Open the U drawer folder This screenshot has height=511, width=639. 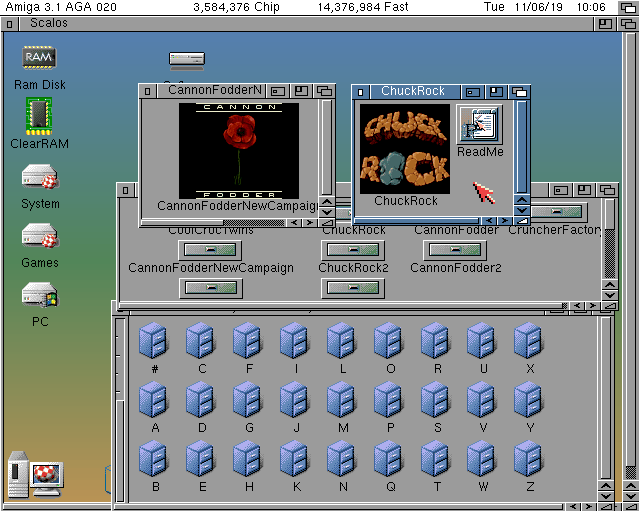(481, 340)
